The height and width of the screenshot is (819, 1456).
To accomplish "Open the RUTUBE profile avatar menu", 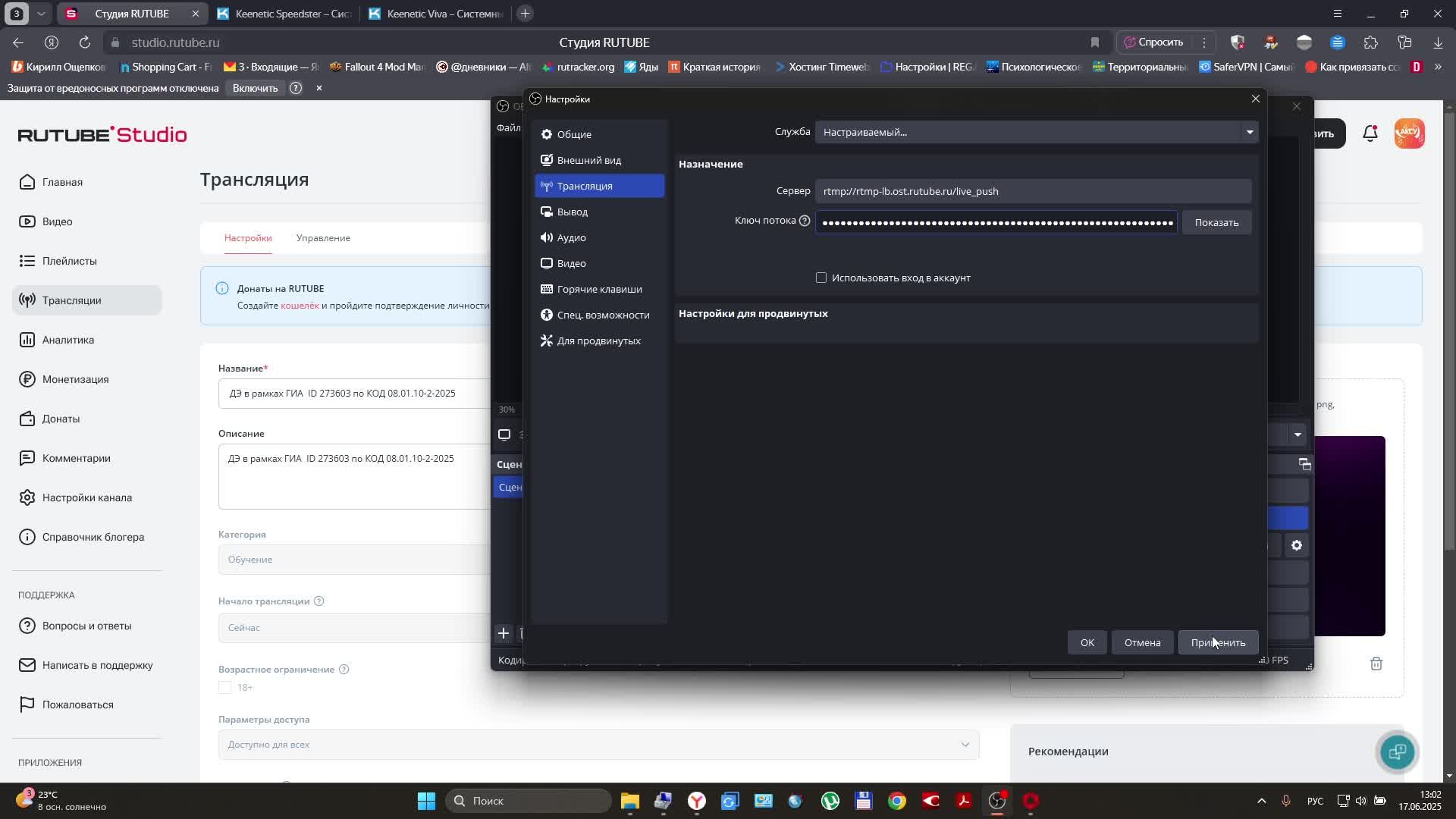I will pos(1409,133).
